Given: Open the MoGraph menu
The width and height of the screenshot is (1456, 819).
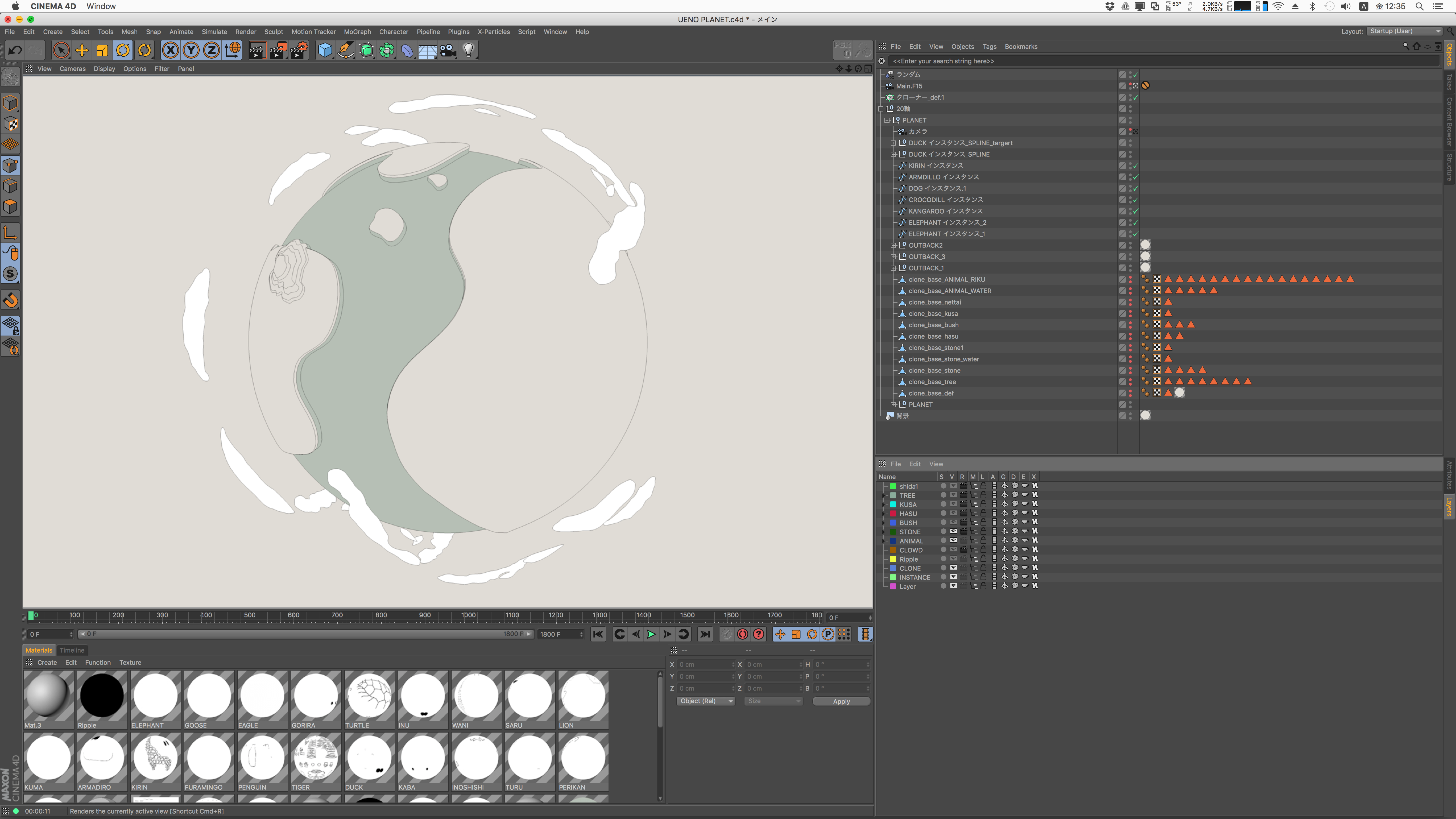Looking at the screenshot, I should click(x=357, y=32).
